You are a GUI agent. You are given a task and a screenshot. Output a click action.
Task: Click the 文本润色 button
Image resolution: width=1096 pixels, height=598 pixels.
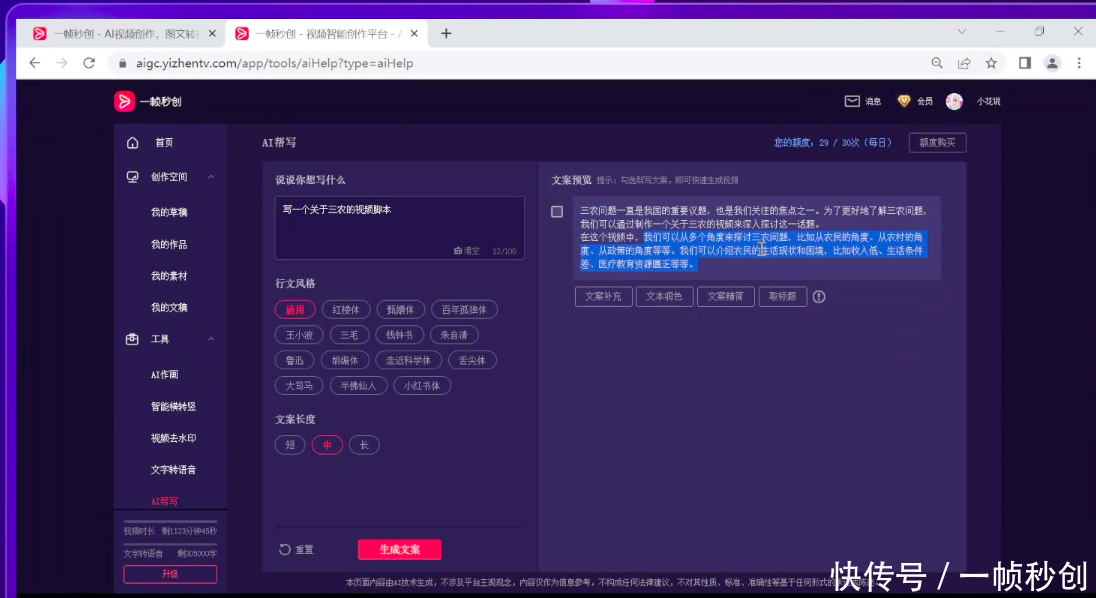[x=664, y=296]
